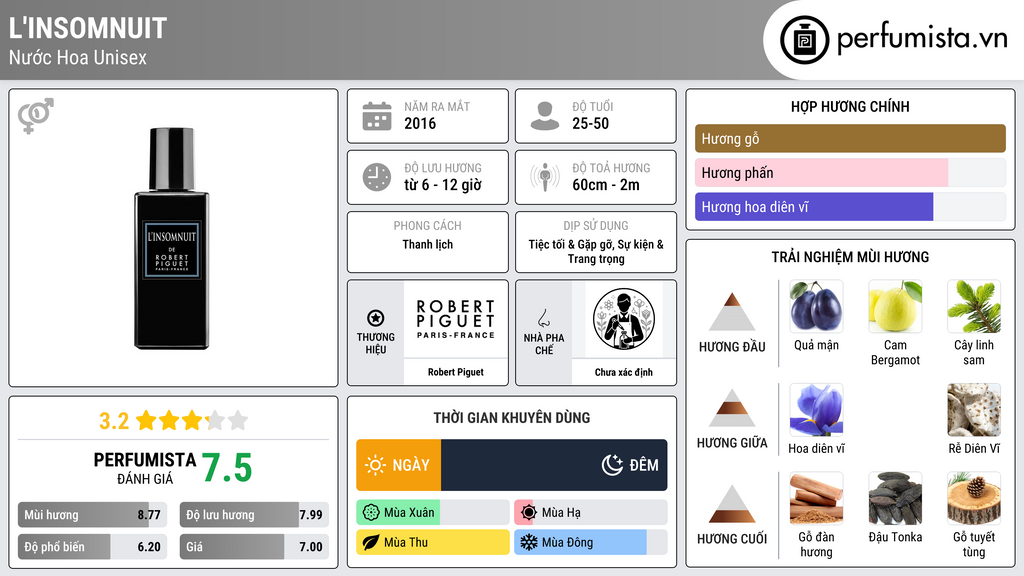Click the flower icon for Mùa Xuân
This screenshot has height=576, width=1024.
coord(371,513)
